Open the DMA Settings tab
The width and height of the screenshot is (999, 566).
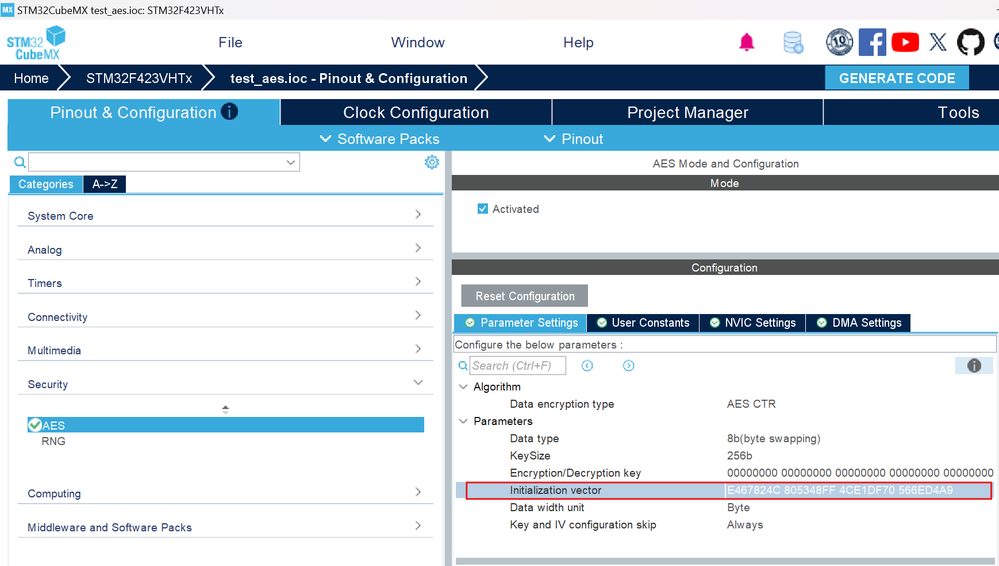858,323
